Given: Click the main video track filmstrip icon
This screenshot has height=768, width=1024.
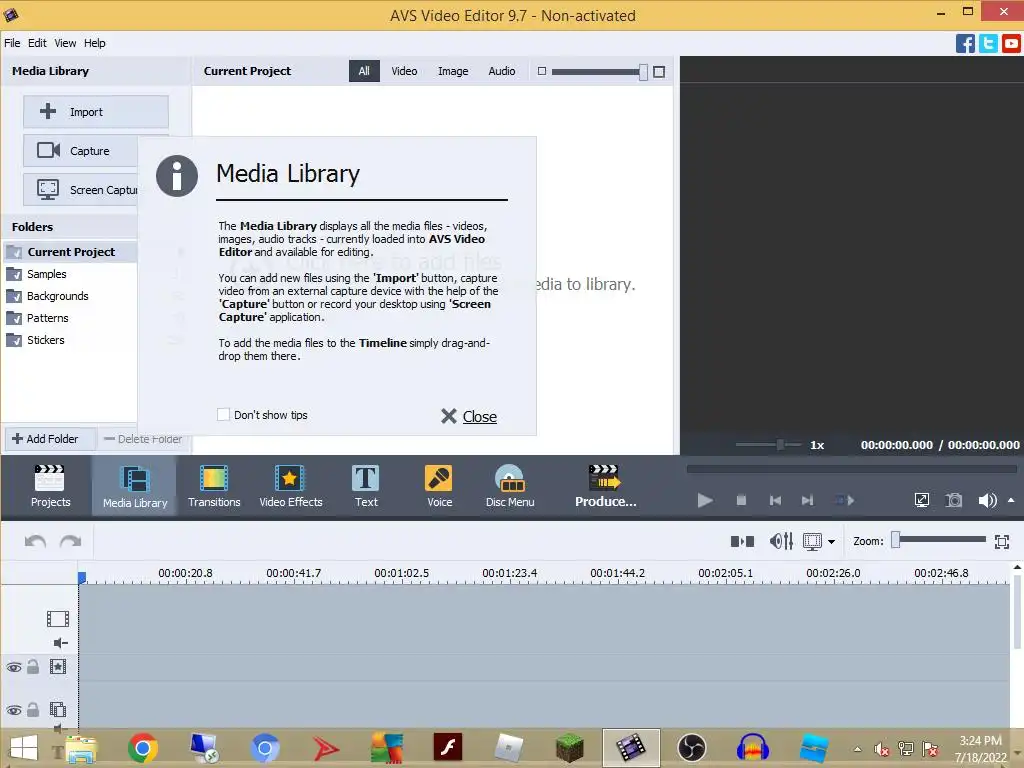Looking at the screenshot, I should coord(57,618).
